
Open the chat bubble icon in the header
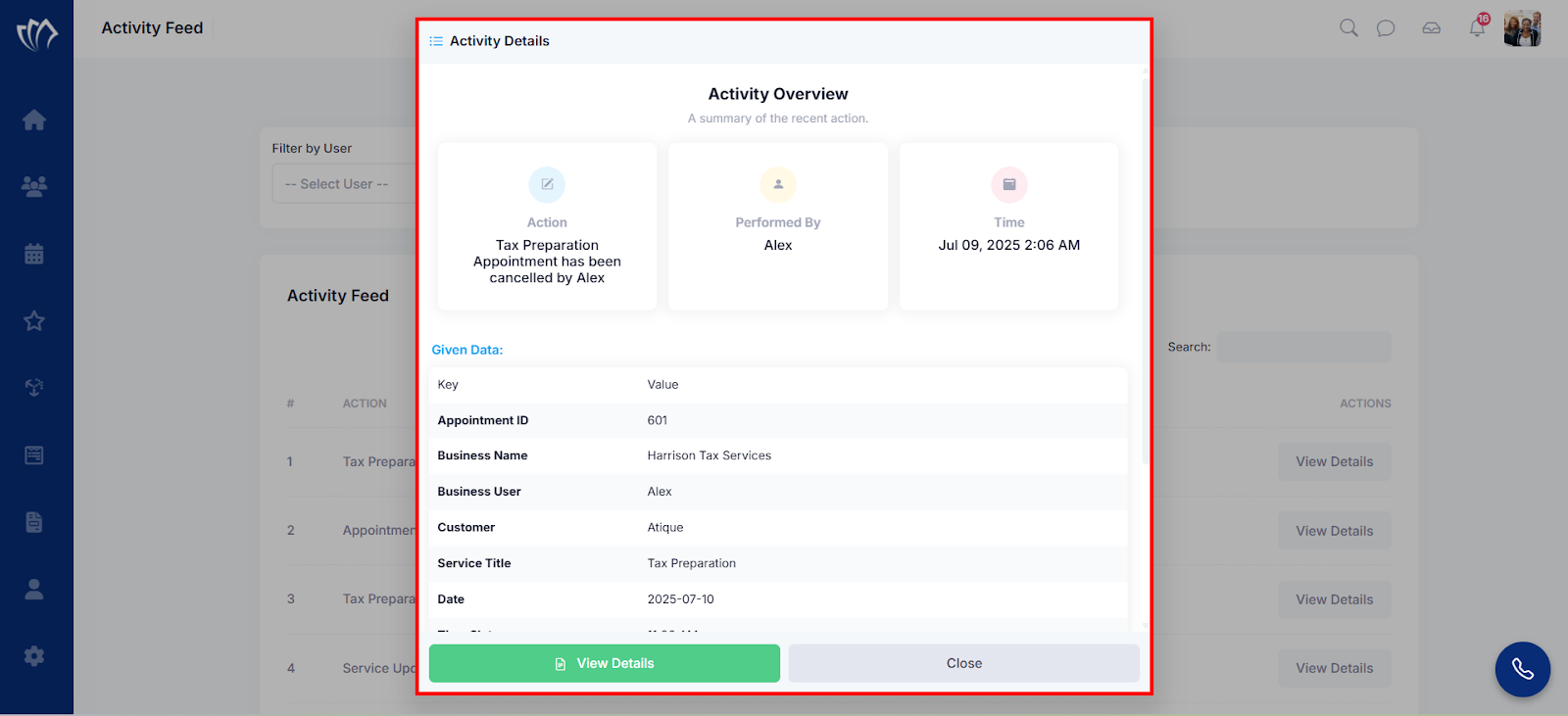(x=1386, y=27)
